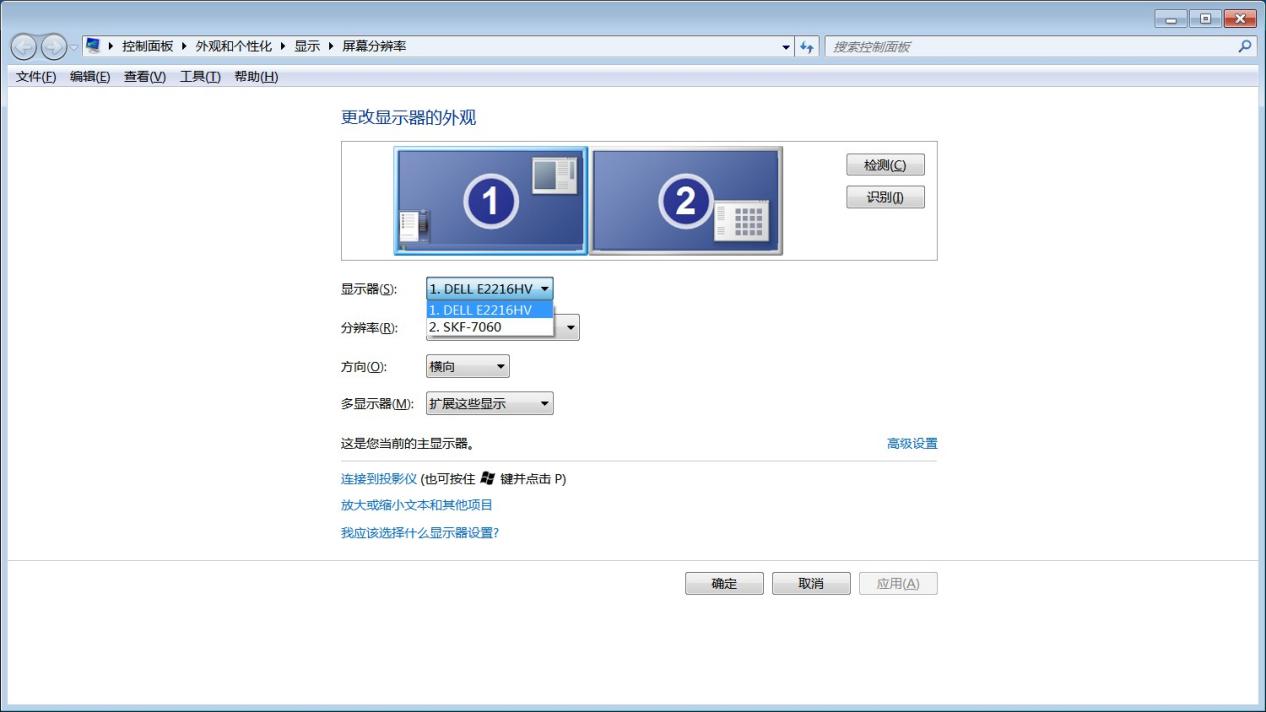Open the 查看(V) menu

coord(145,78)
